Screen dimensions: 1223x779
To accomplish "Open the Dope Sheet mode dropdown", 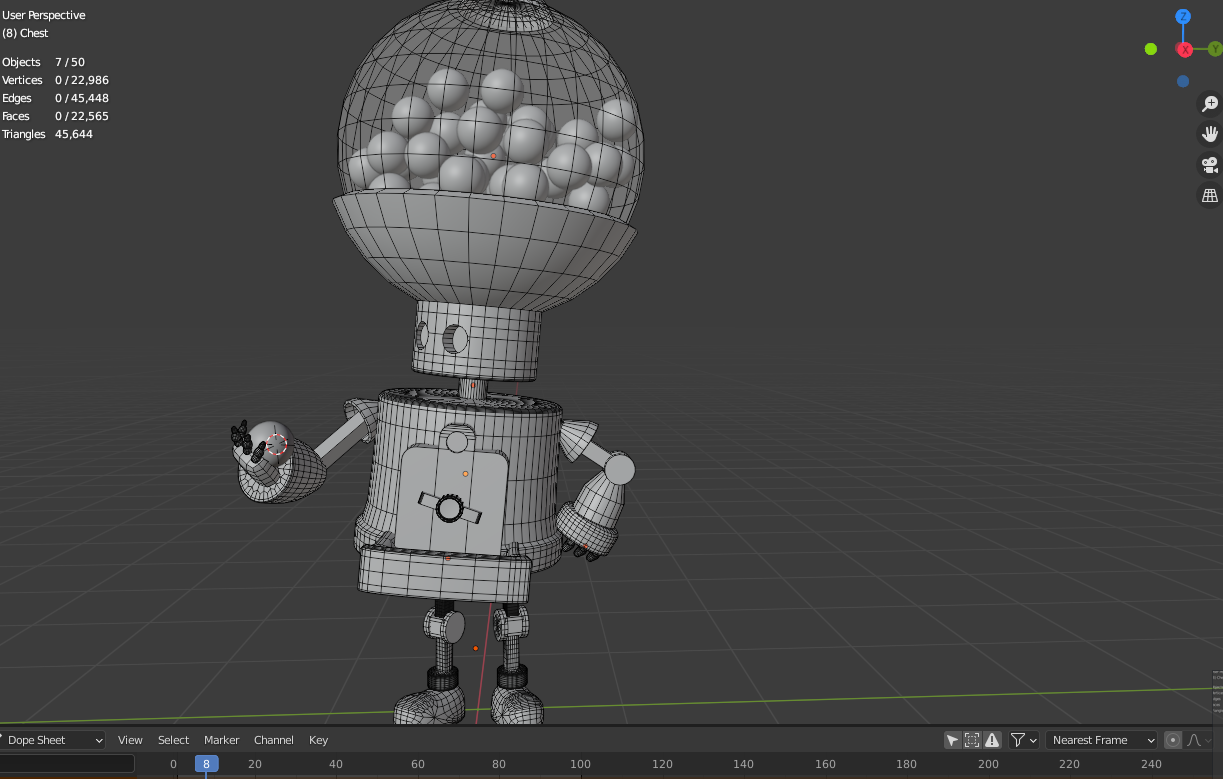I will point(54,740).
